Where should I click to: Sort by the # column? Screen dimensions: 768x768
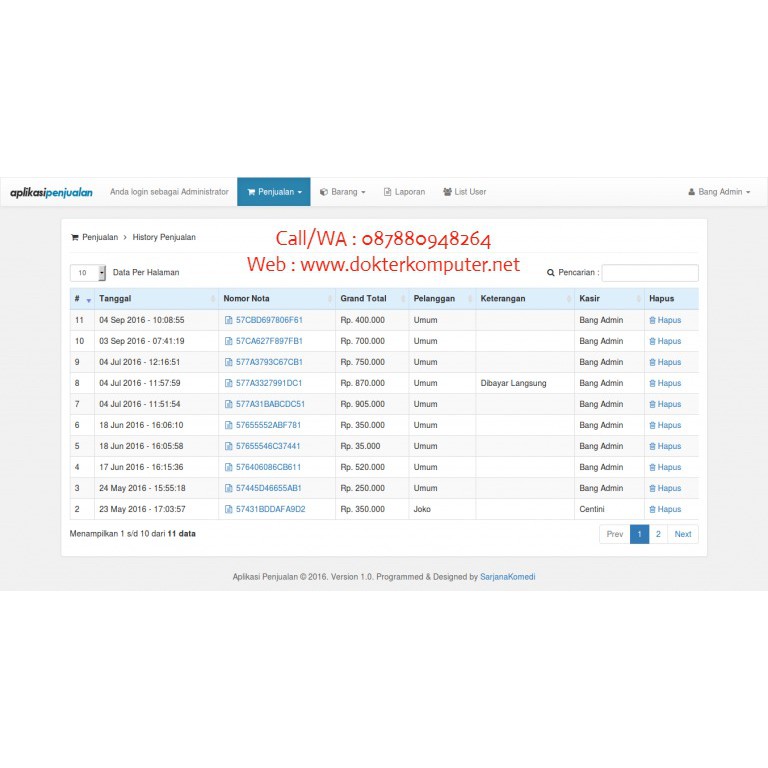[82, 299]
